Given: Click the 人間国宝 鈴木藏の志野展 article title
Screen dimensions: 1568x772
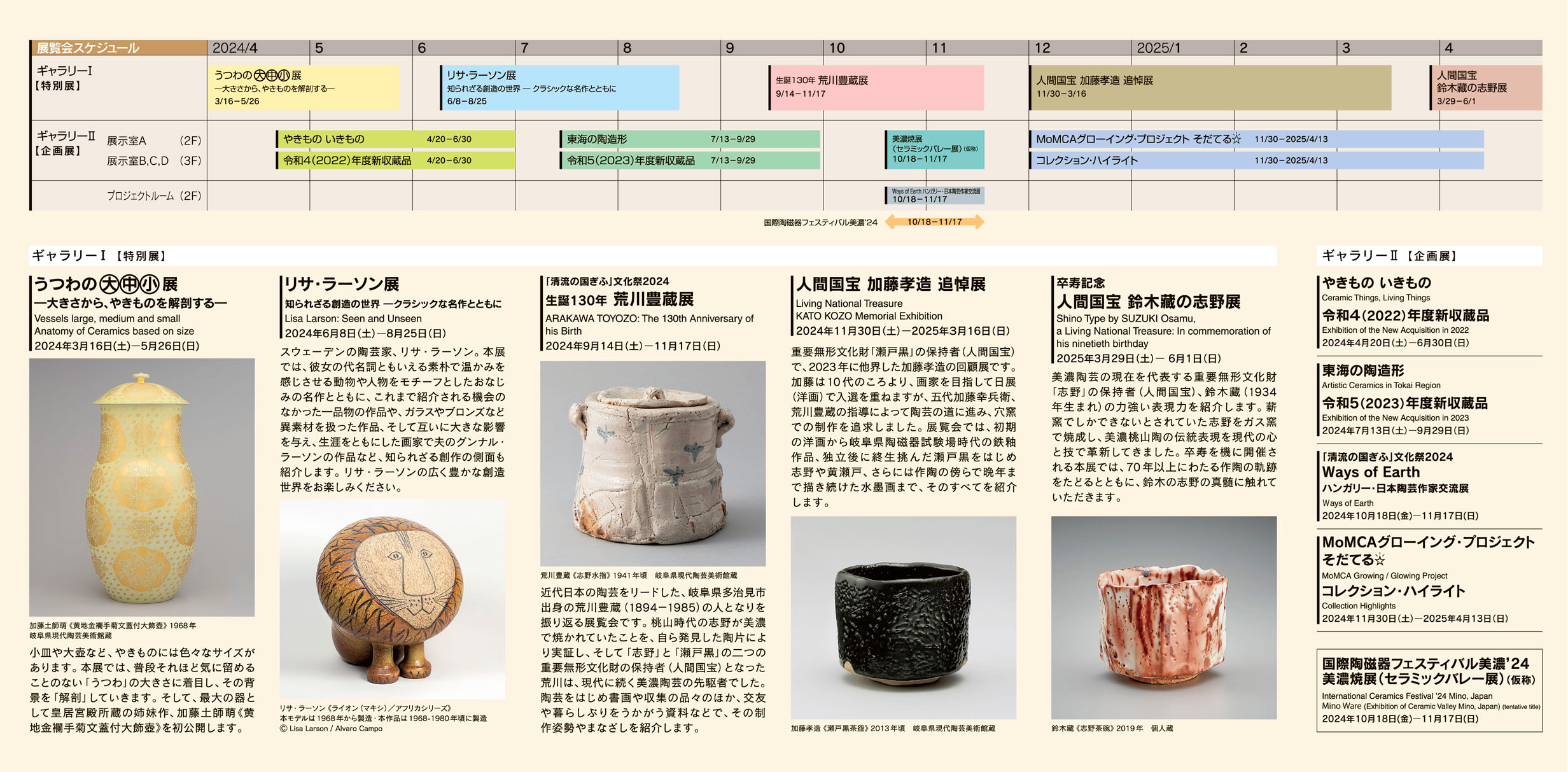Looking at the screenshot, I should [1149, 301].
